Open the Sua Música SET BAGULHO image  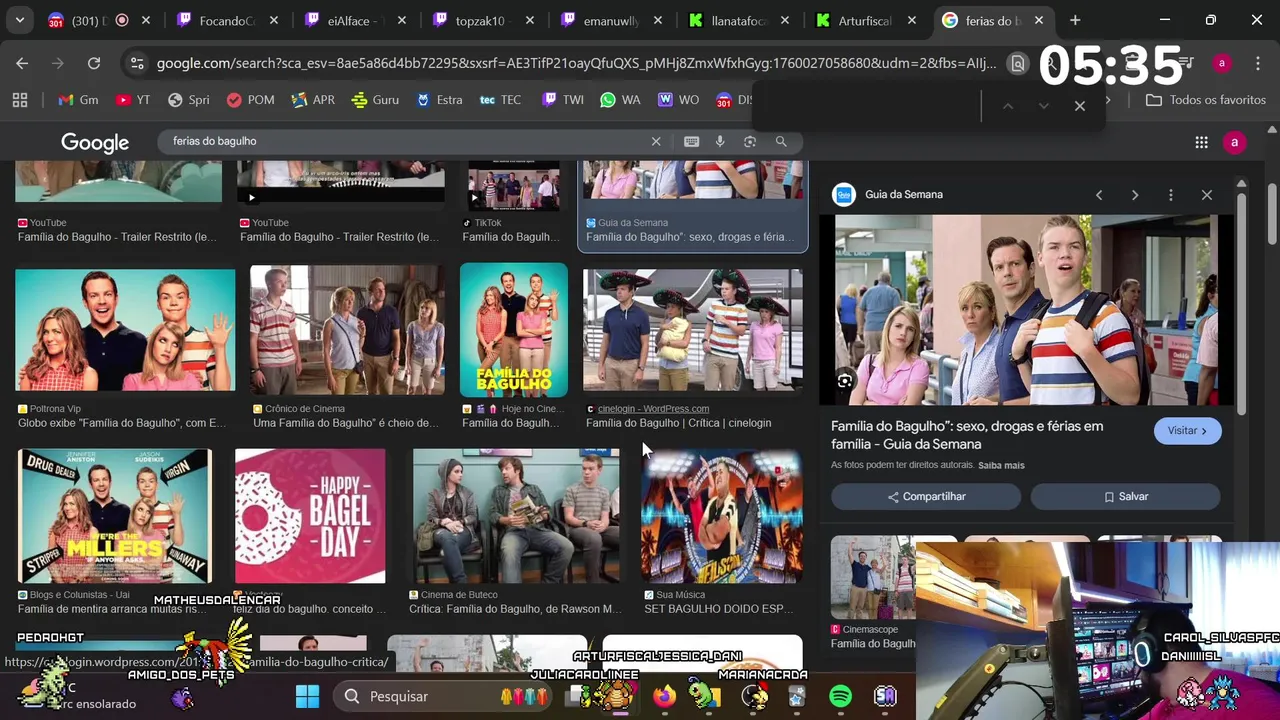(722, 516)
